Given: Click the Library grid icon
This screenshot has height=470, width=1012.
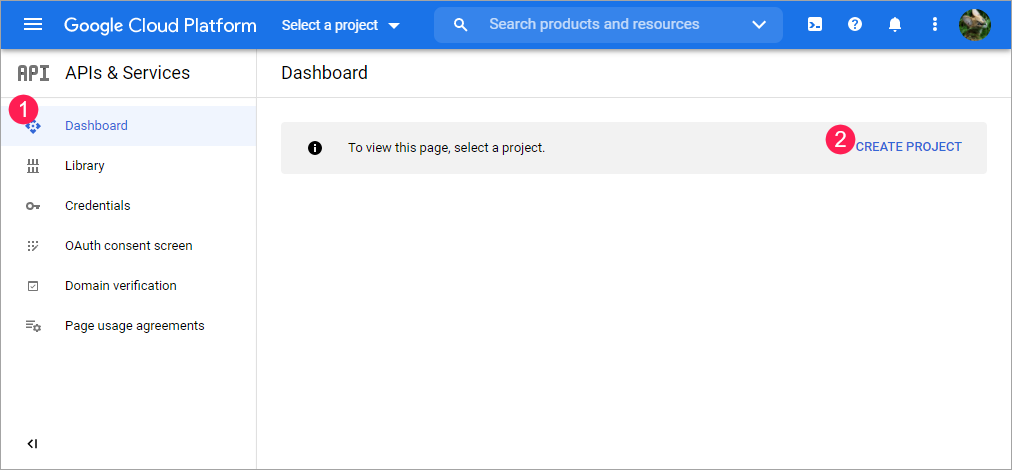Looking at the screenshot, I should pyautogui.click(x=33, y=166).
